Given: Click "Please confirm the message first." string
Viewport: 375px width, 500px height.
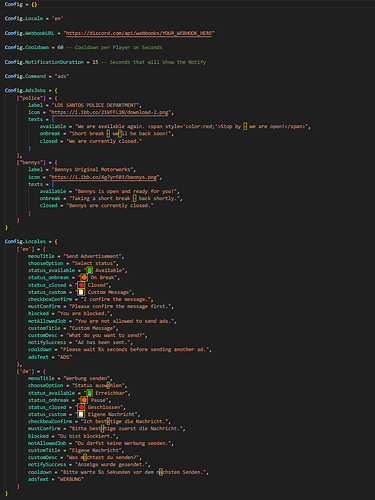Looking at the screenshot, I should (121, 306).
